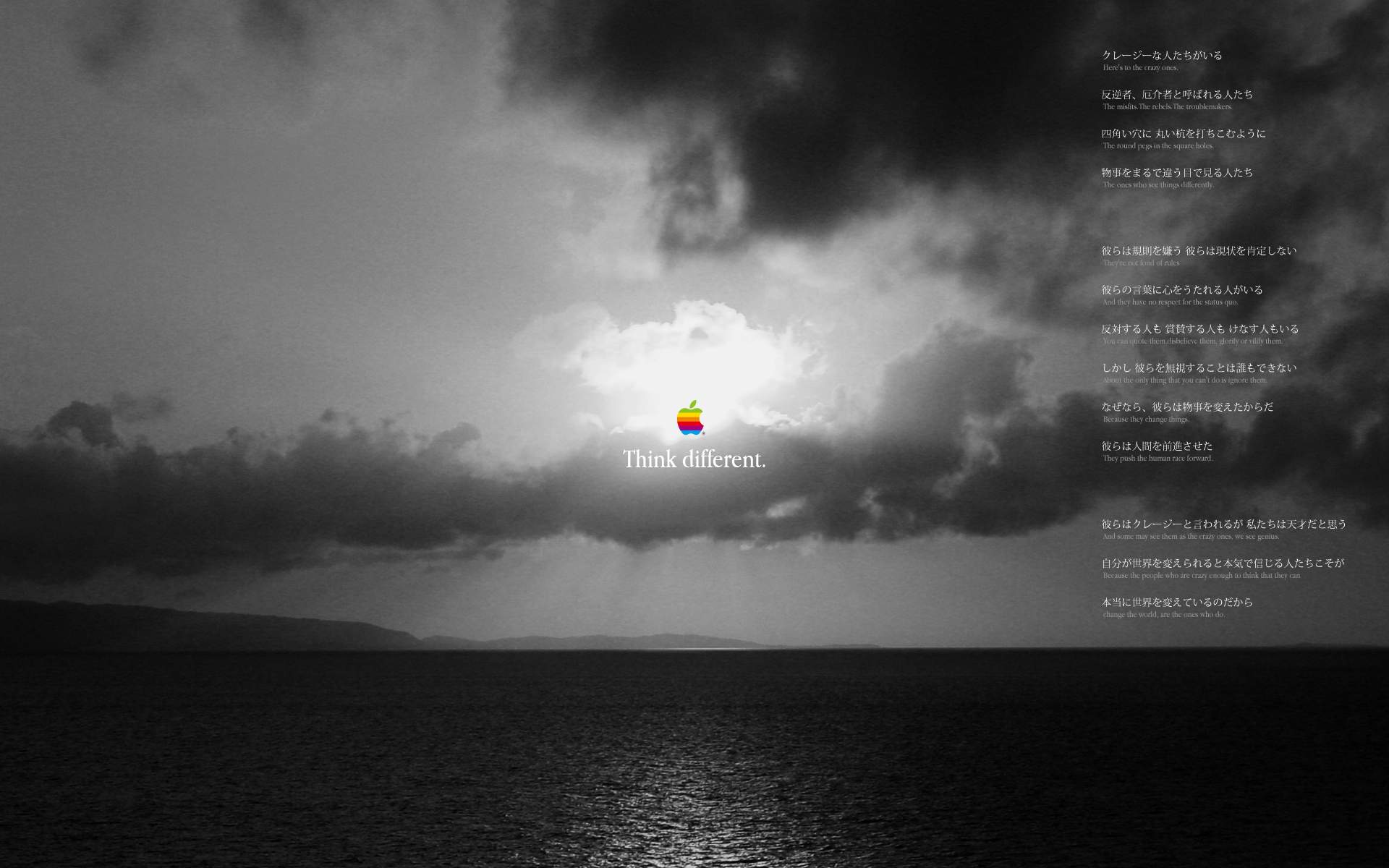Select the line 'Here's to the crazy ones.'
Viewport: 1389px width, 868px height.
click(1140, 68)
